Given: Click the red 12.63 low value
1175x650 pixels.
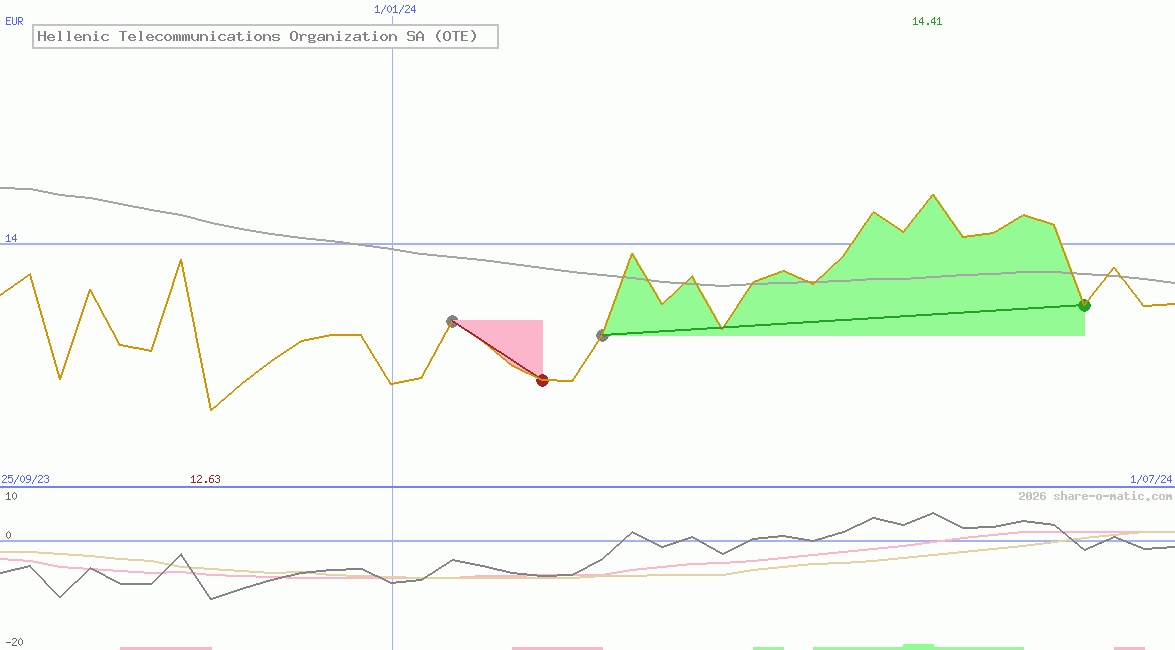Looking at the screenshot, I should tap(205, 478).
